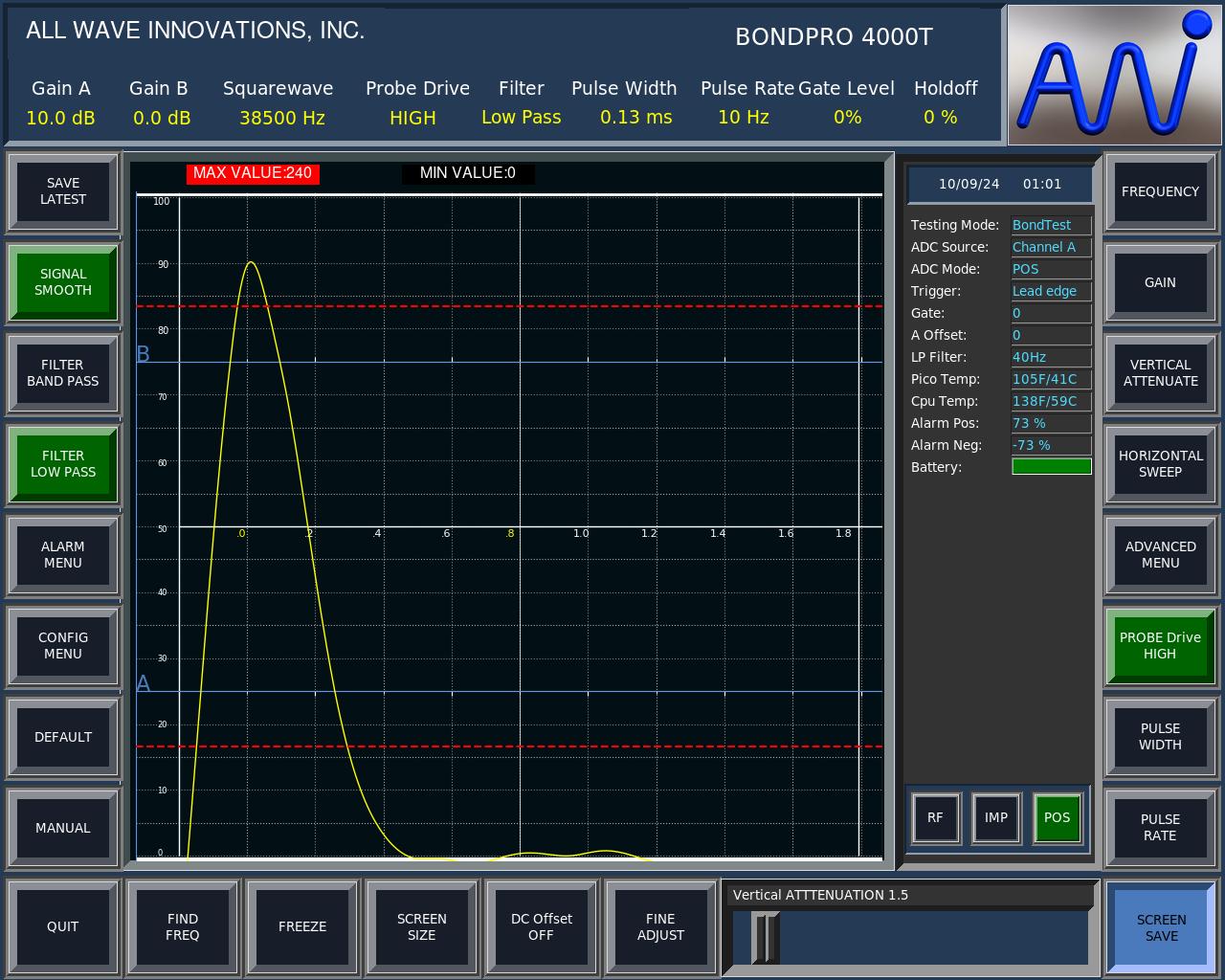Click inside the Vertical Attenuation slider track
The width and height of the screenshot is (1225, 980).
(911, 938)
